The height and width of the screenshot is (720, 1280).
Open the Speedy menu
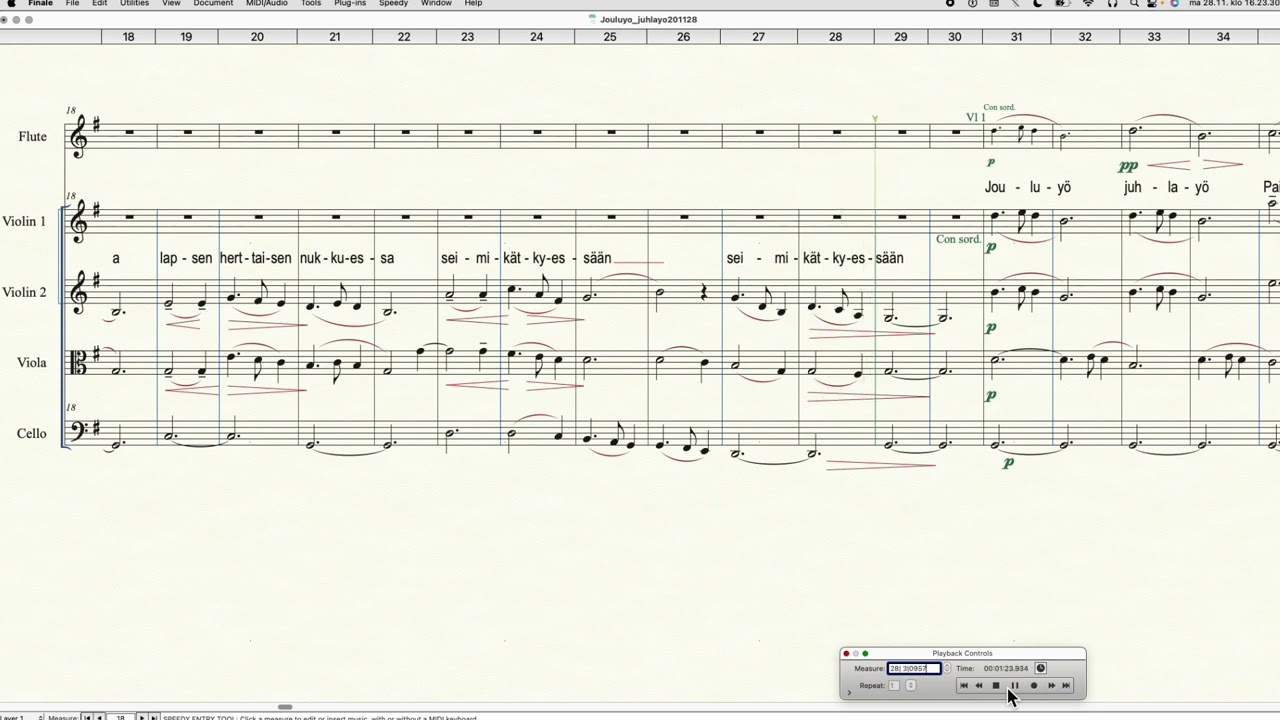click(393, 4)
